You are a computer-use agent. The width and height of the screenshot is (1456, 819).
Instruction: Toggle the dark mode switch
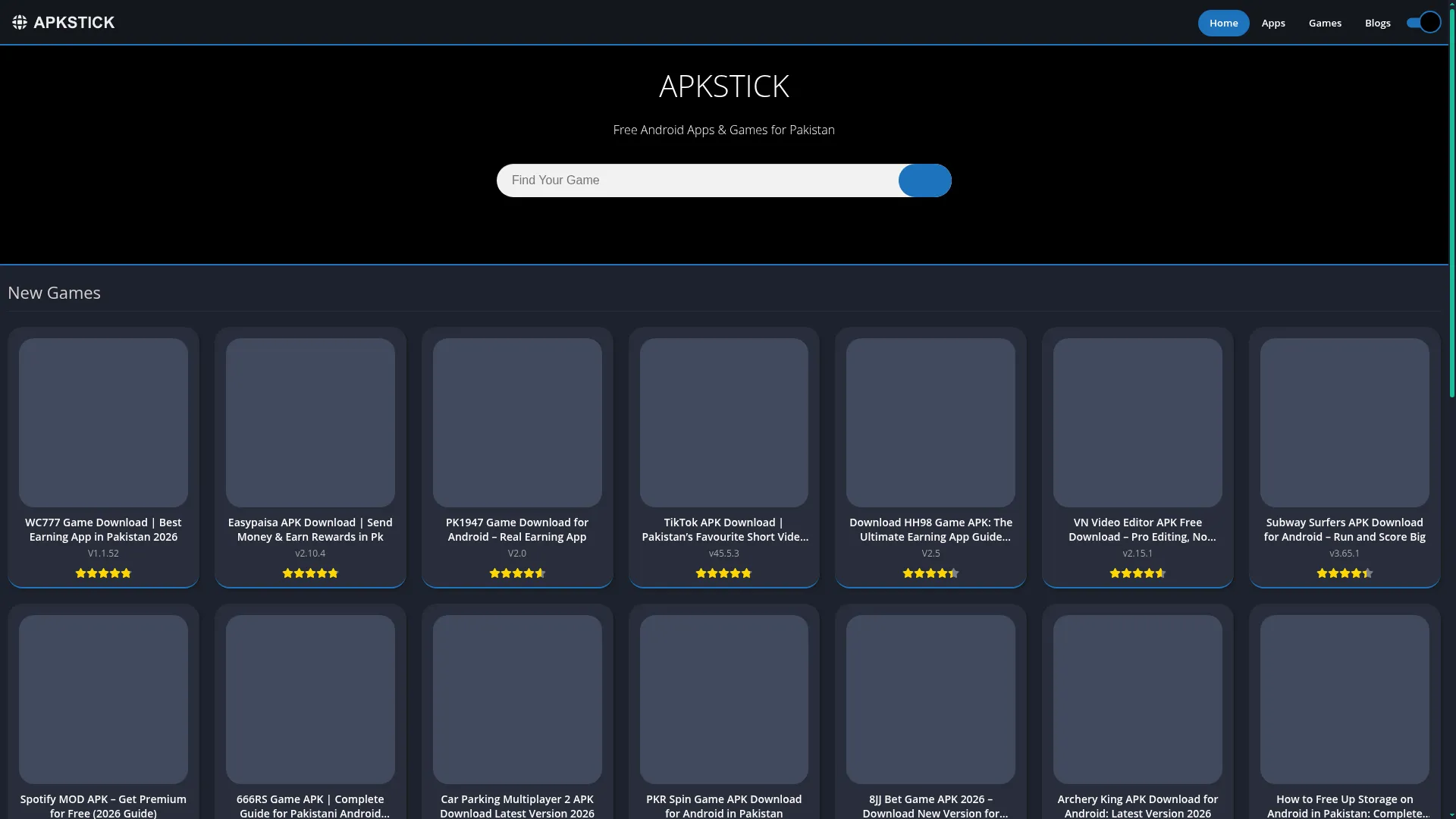tap(1423, 23)
